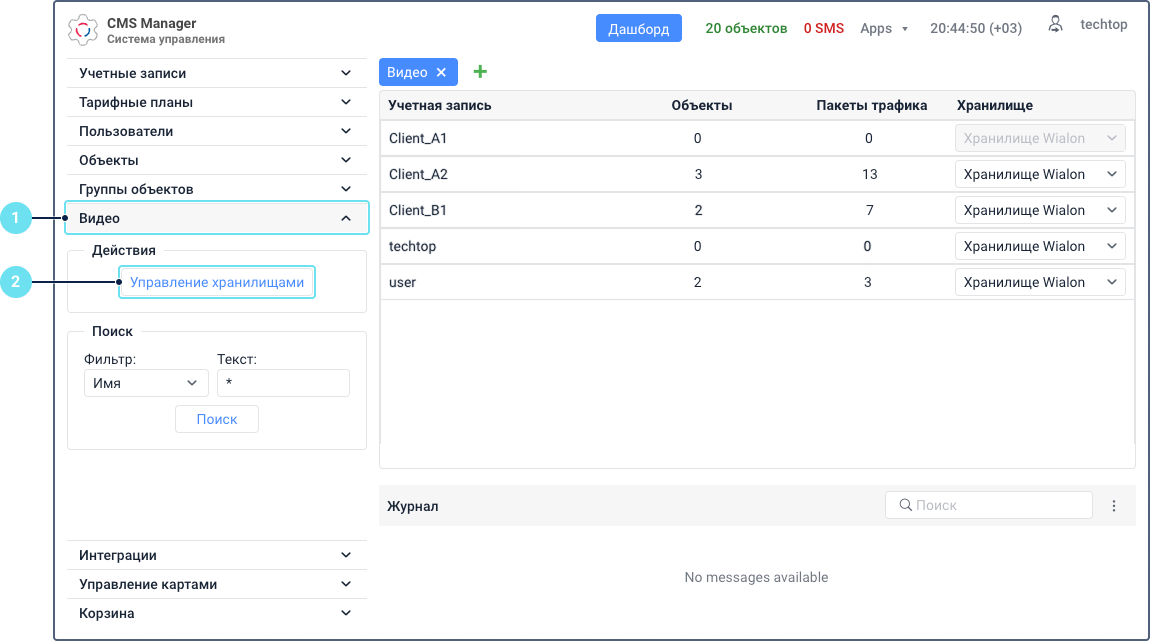The image size is (1150, 641).
Task: Click the asterisk text input field
Action: click(283, 382)
